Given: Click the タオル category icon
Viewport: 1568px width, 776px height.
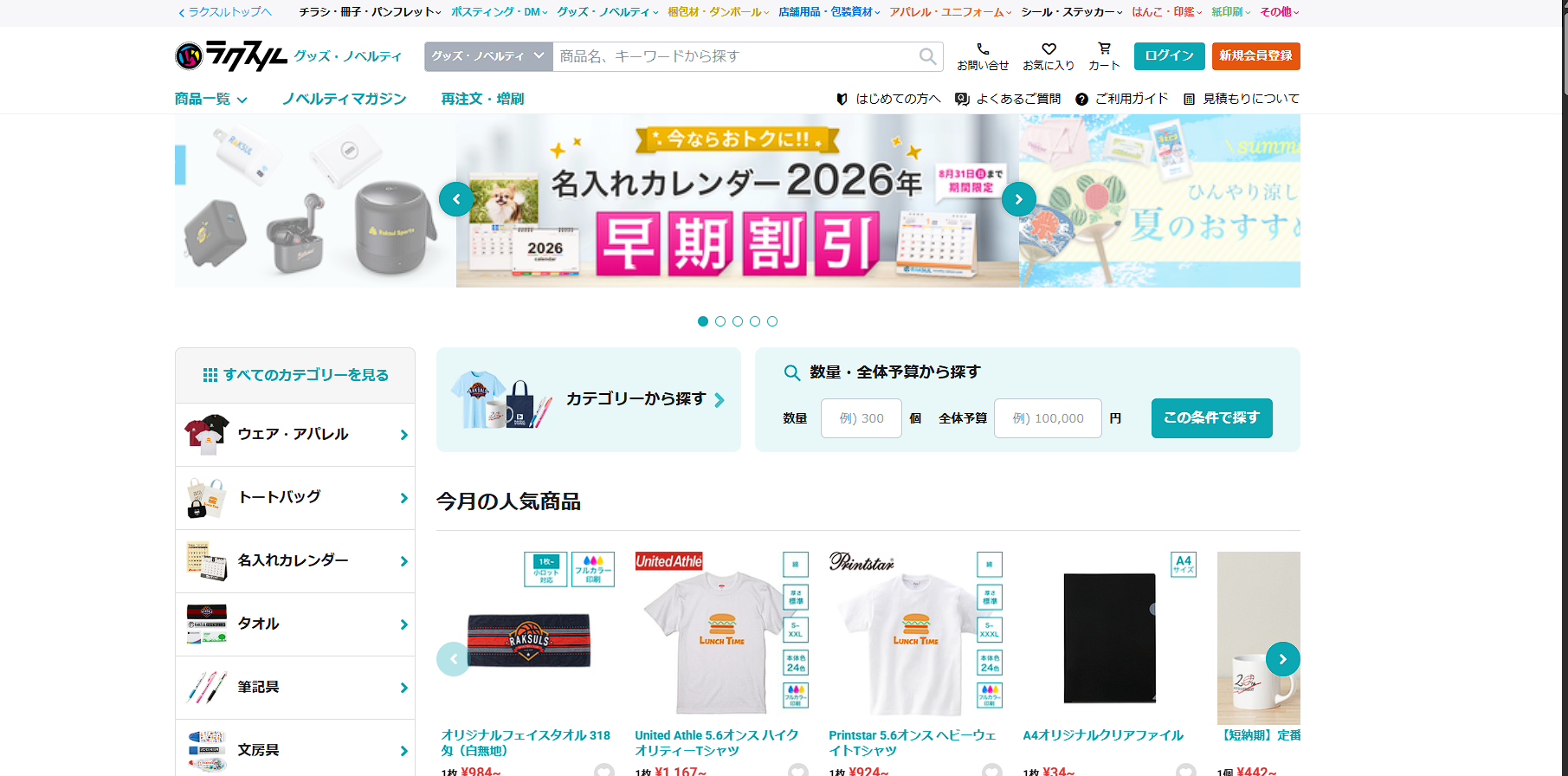Looking at the screenshot, I should 207,624.
